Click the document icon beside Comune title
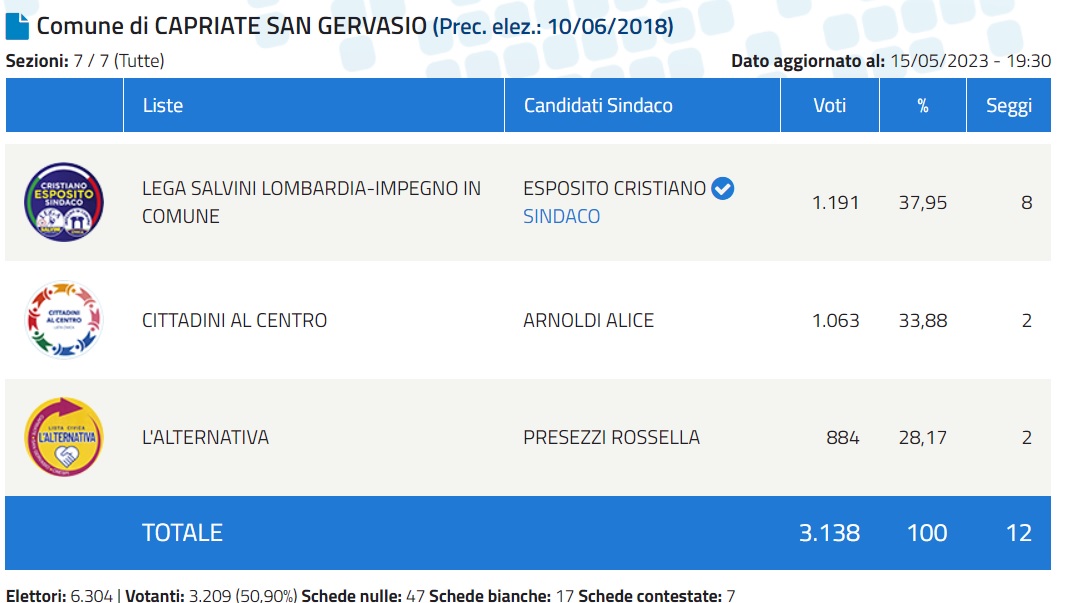Viewport: 1080px width, 603px height. (x=18, y=26)
